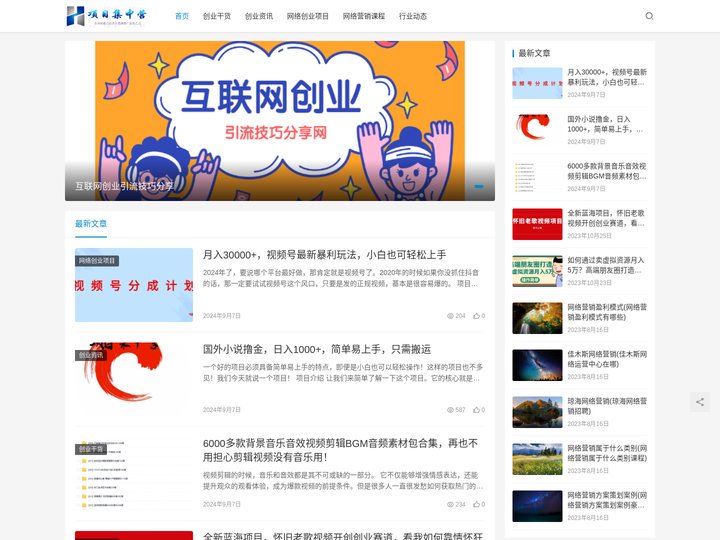Open the 创业资讯 menu item
This screenshot has height=540, width=720.
[259, 16]
